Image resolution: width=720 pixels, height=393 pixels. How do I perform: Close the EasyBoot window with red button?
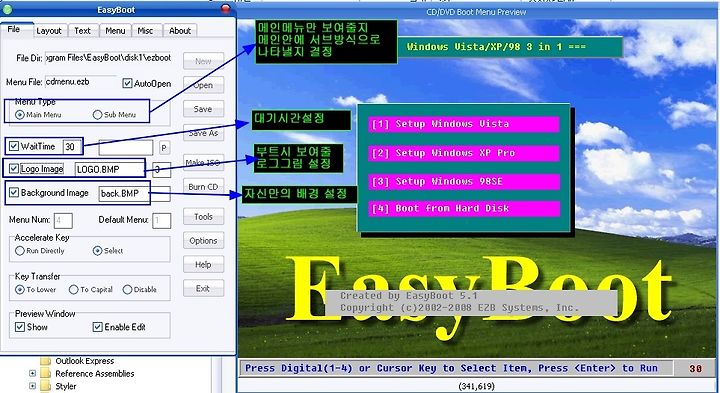[x=226, y=9]
